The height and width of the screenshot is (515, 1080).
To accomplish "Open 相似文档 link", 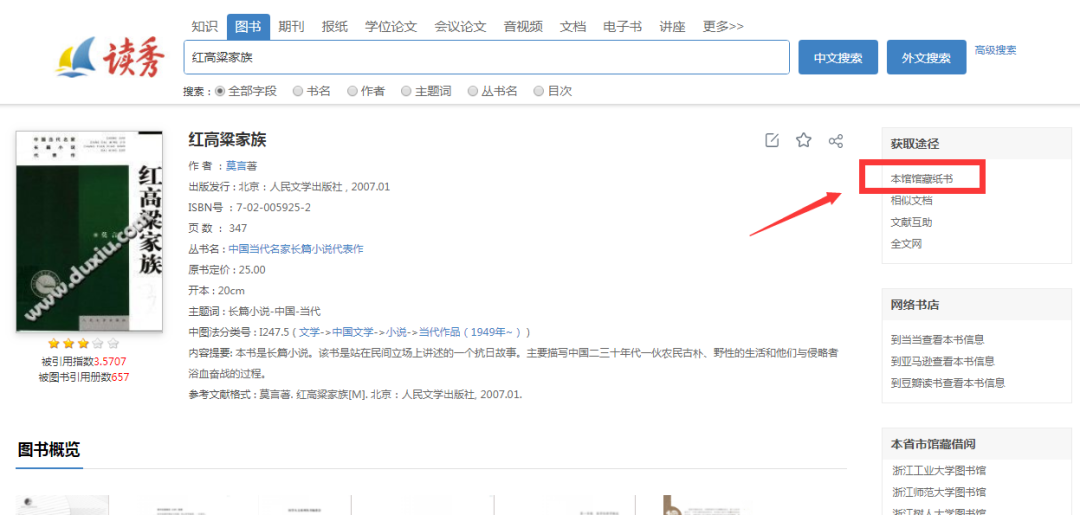I will [x=911, y=200].
